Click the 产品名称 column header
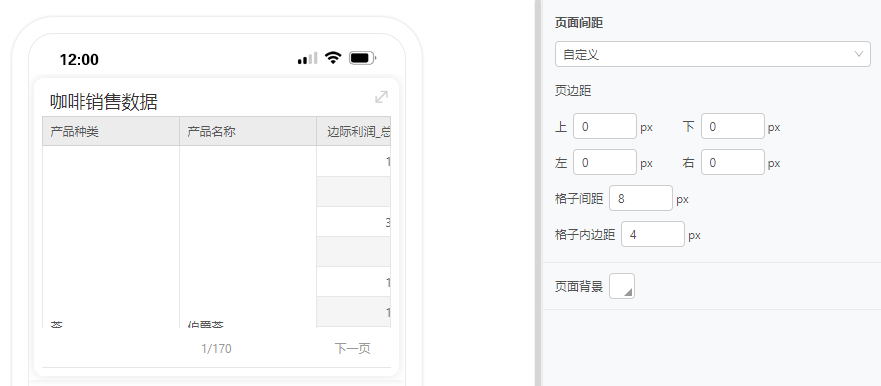This screenshot has width=881, height=386. [x=248, y=131]
